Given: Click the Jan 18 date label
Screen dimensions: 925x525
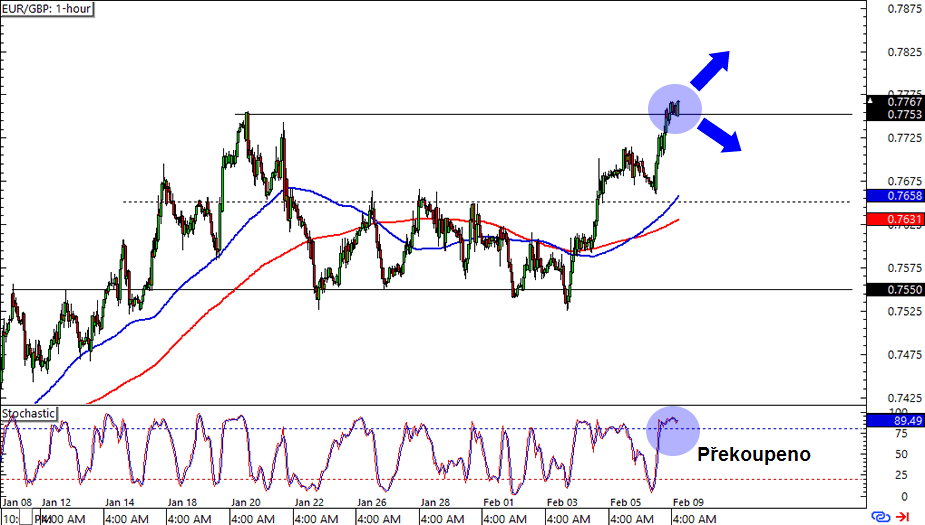Looking at the screenshot, I should 182,503.
